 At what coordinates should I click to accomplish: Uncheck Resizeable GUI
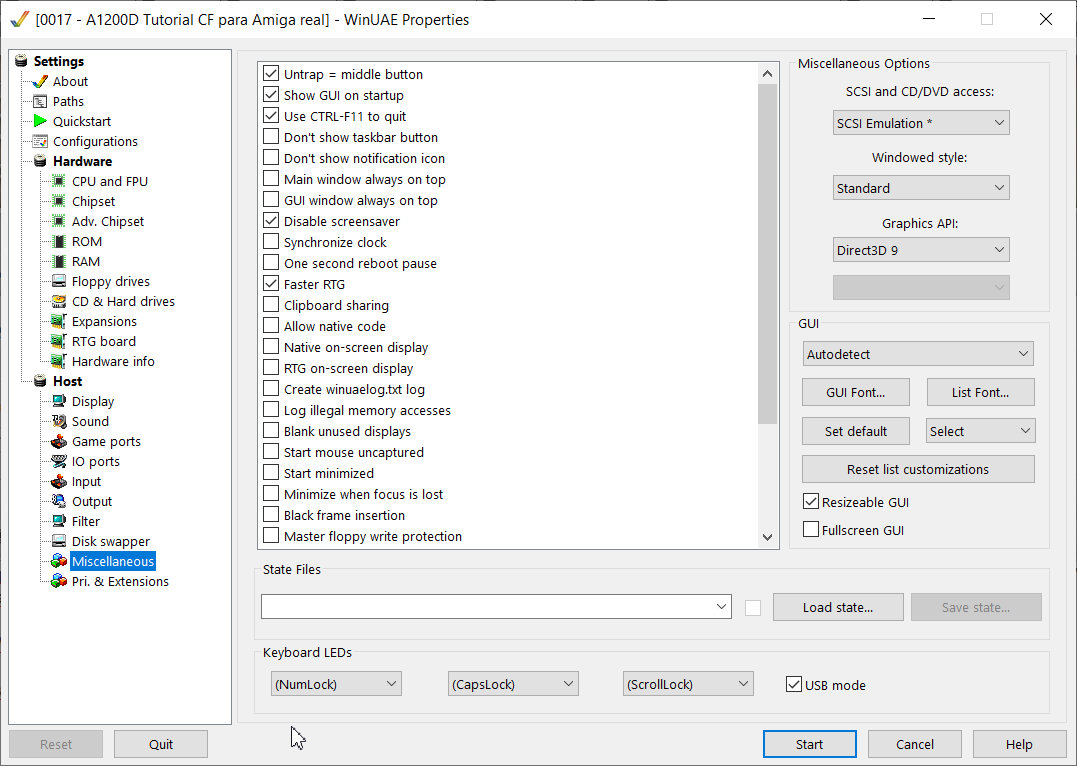click(x=811, y=502)
